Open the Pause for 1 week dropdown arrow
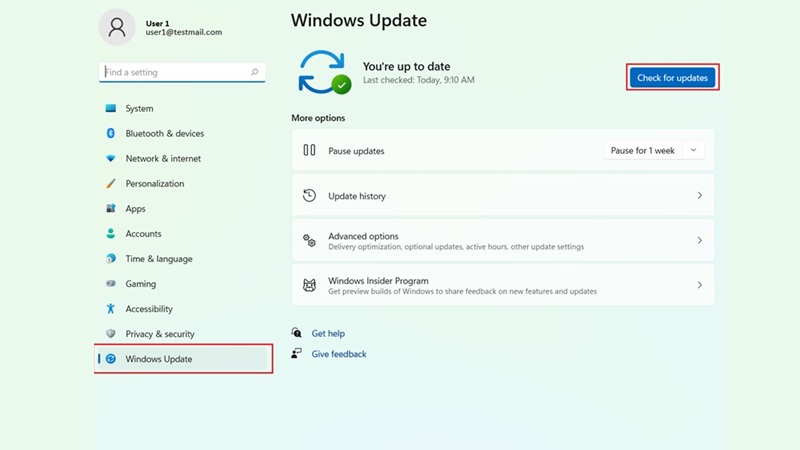This screenshot has height=450, width=800. (x=693, y=150)
